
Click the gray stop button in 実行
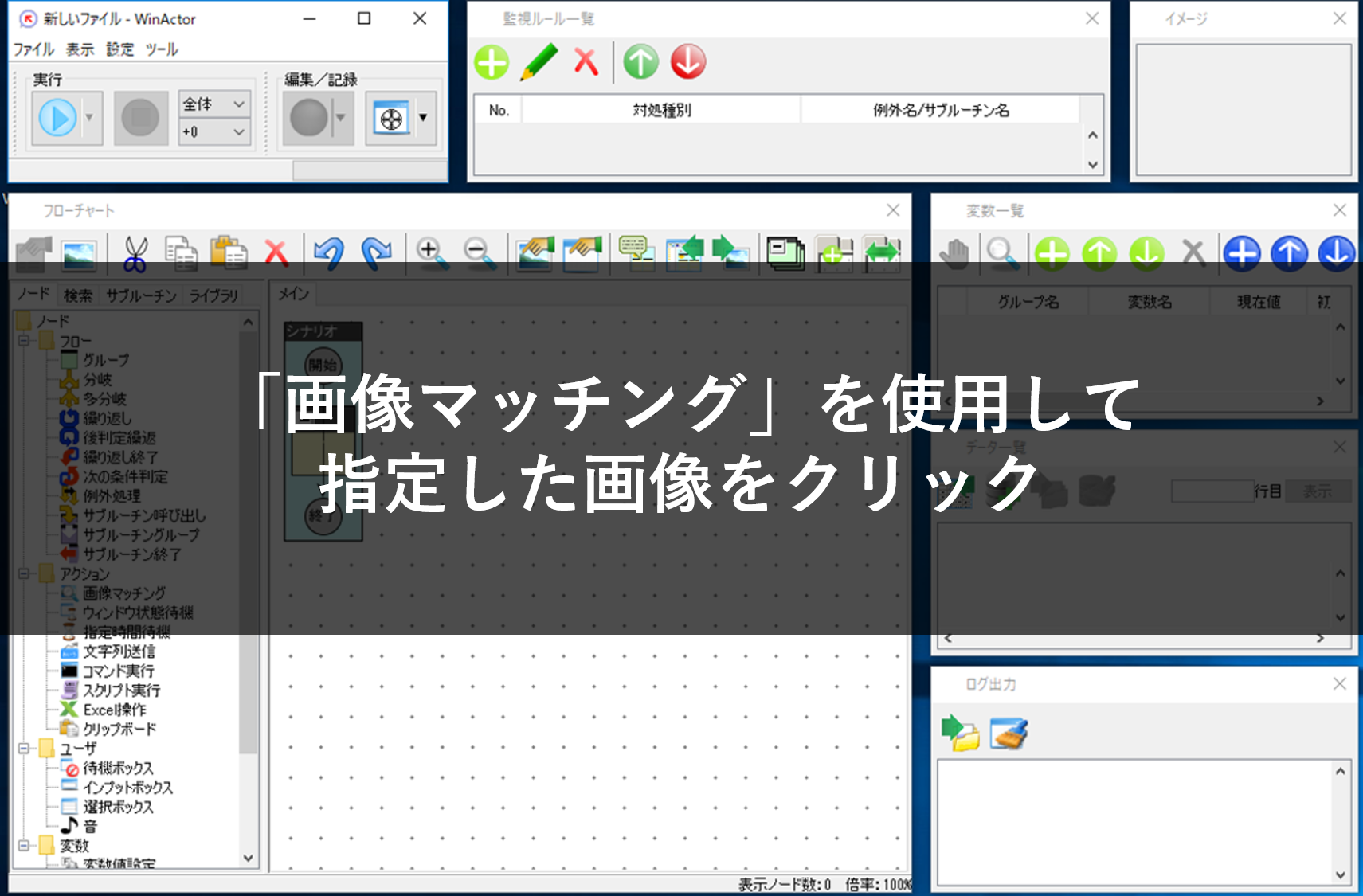(140, 118)
